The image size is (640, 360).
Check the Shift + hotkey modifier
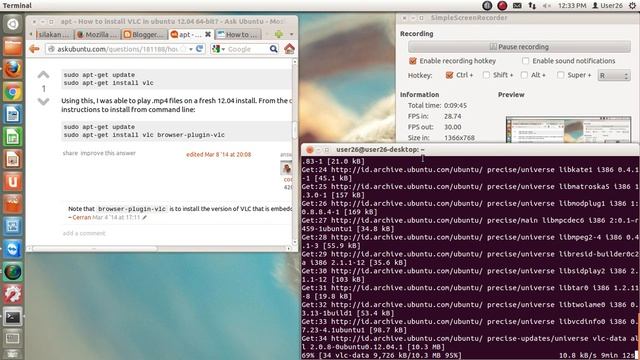[x=486, y=75]
